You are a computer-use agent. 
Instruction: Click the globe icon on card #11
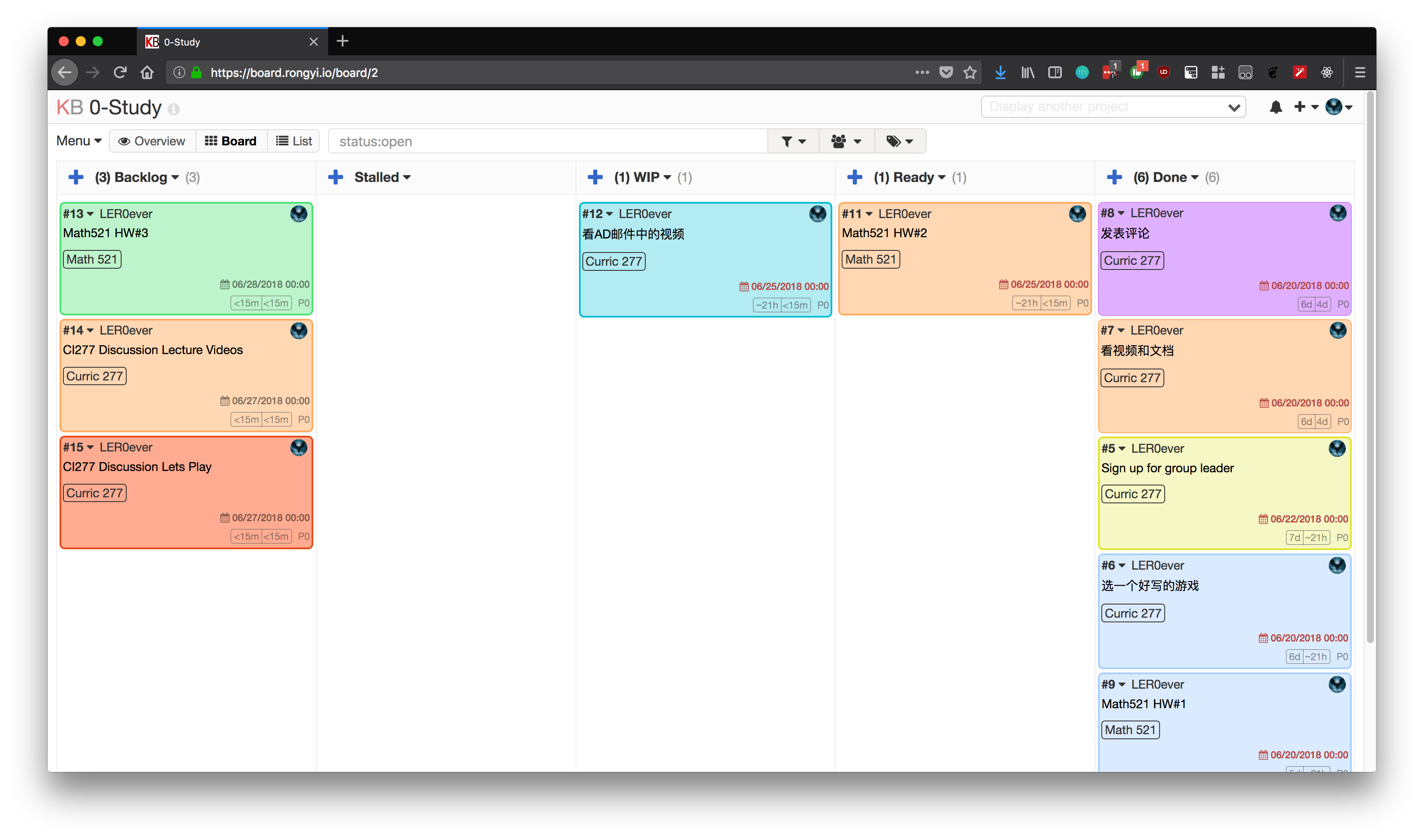1078,212
